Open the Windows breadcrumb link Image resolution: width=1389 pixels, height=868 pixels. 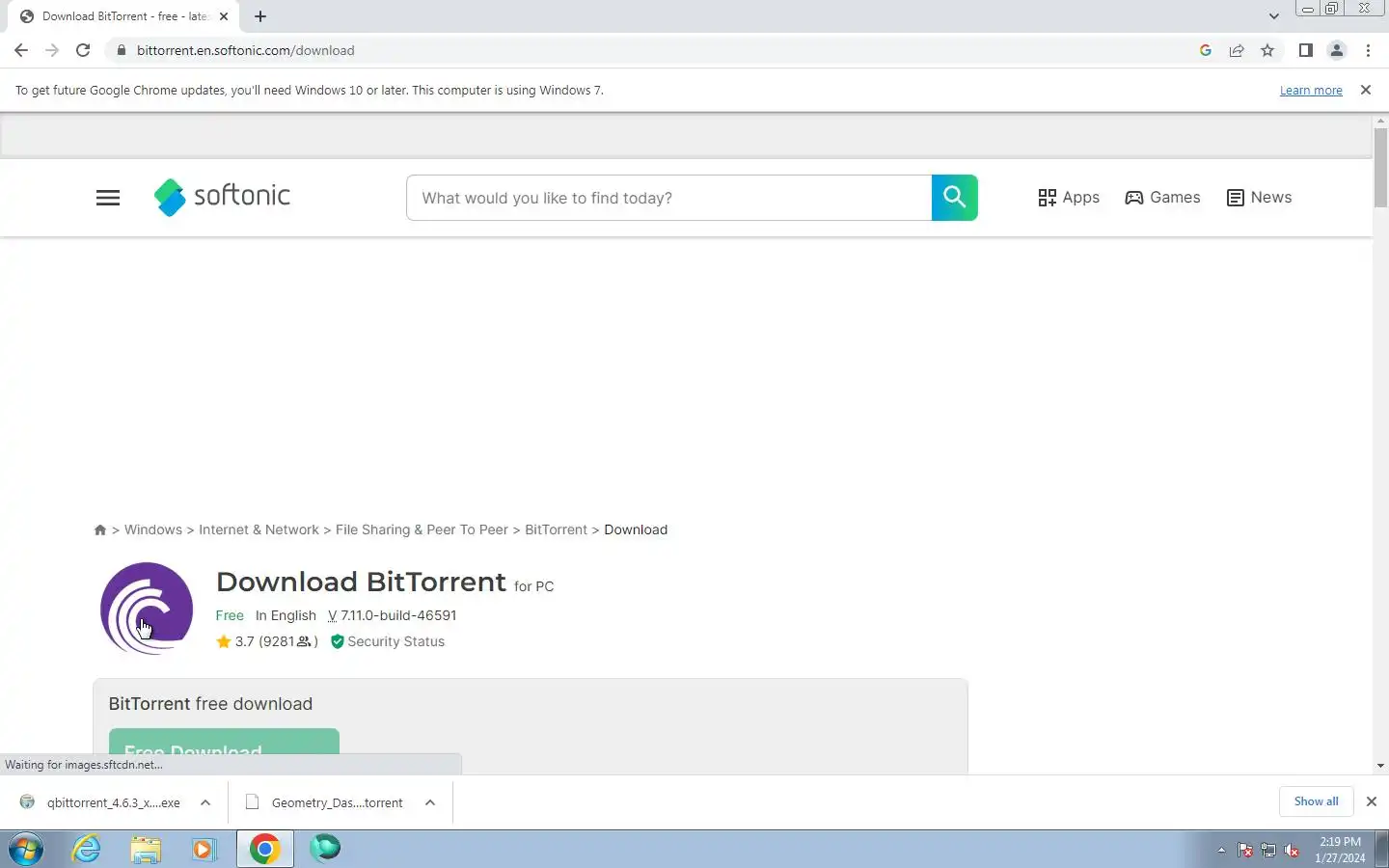click(153, 529)
